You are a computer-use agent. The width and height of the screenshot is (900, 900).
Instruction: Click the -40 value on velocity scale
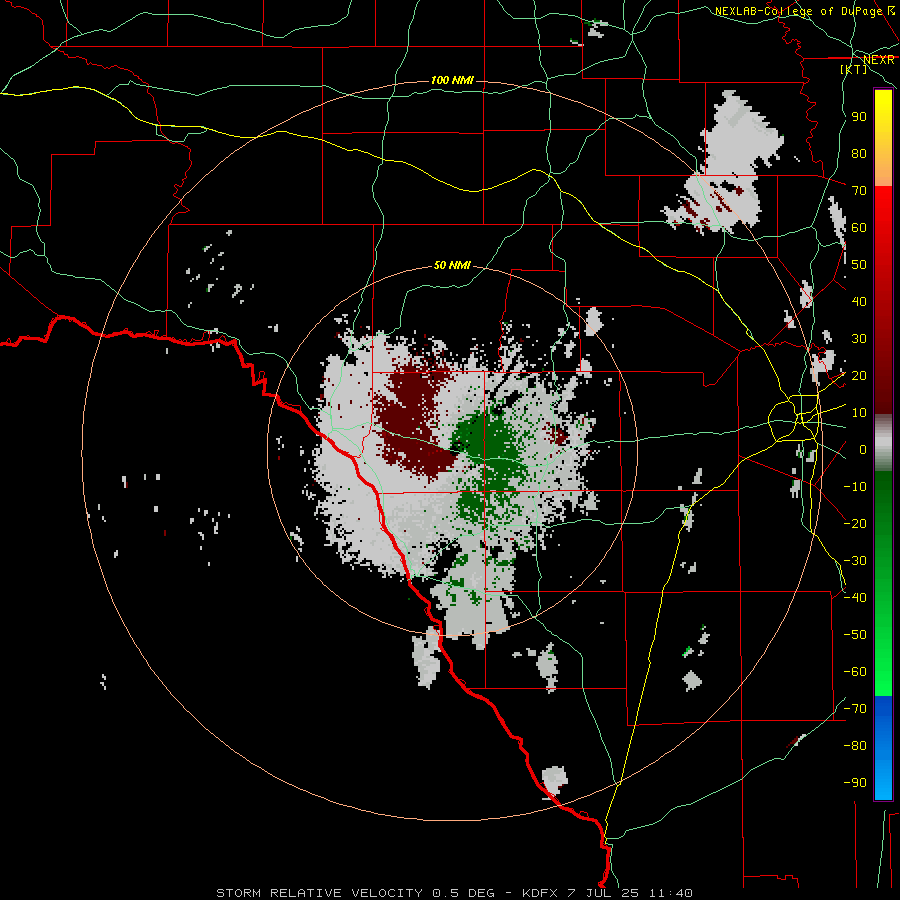tap(855, 598)
